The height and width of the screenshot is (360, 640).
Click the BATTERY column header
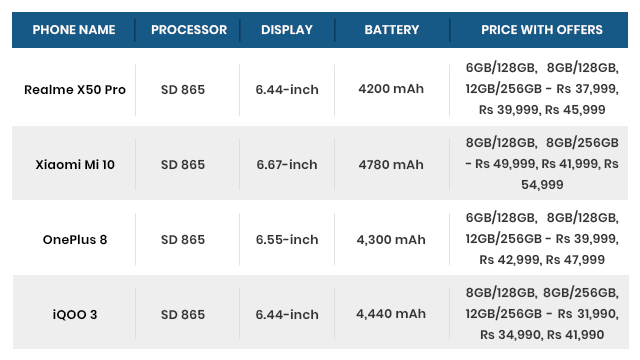click(x=392, y=30)
